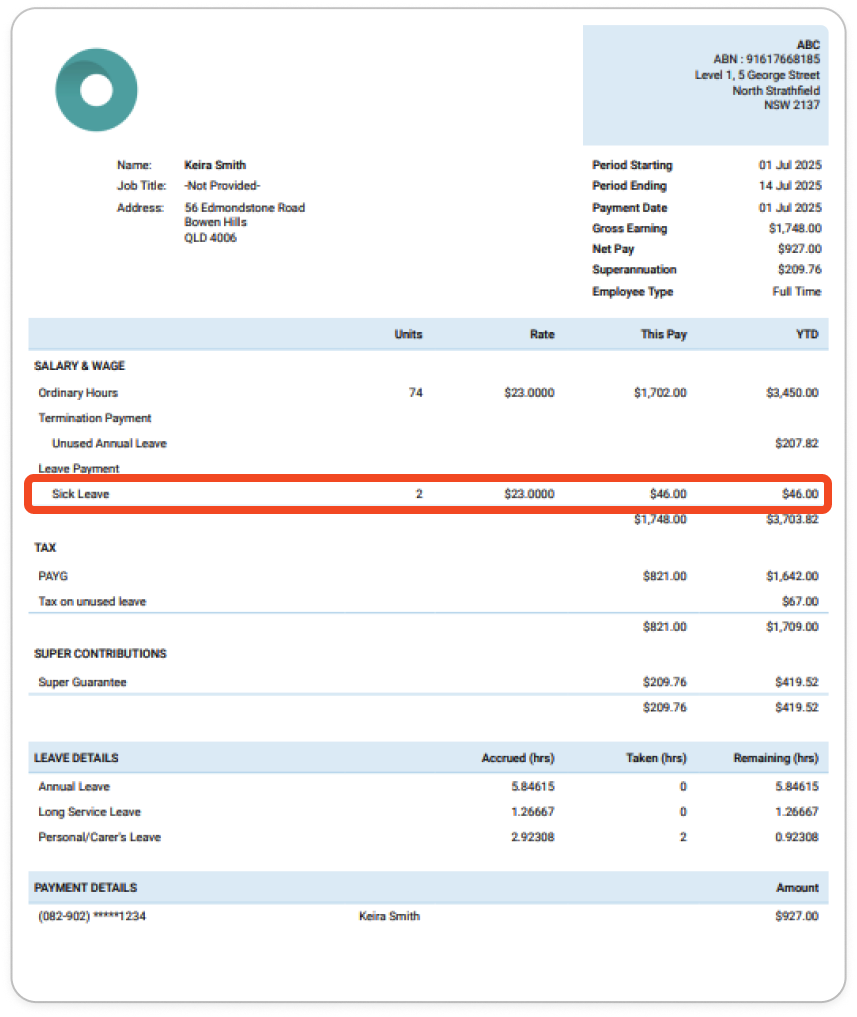
Task: Click Level 1, 5 George Street text
Action: [x=757, y=75]
